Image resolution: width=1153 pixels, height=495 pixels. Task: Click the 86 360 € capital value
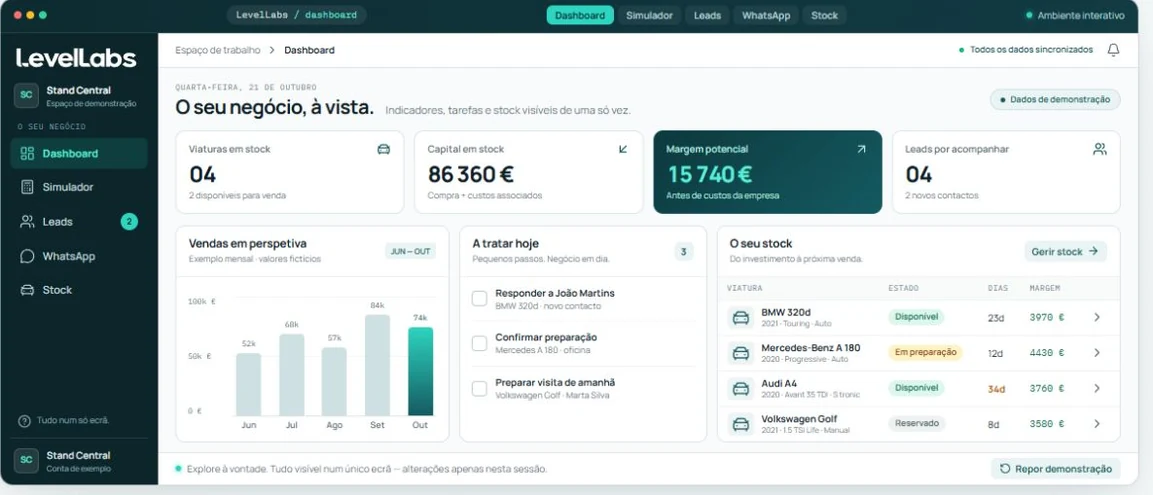pyautogui.click(x=471, y=174)
